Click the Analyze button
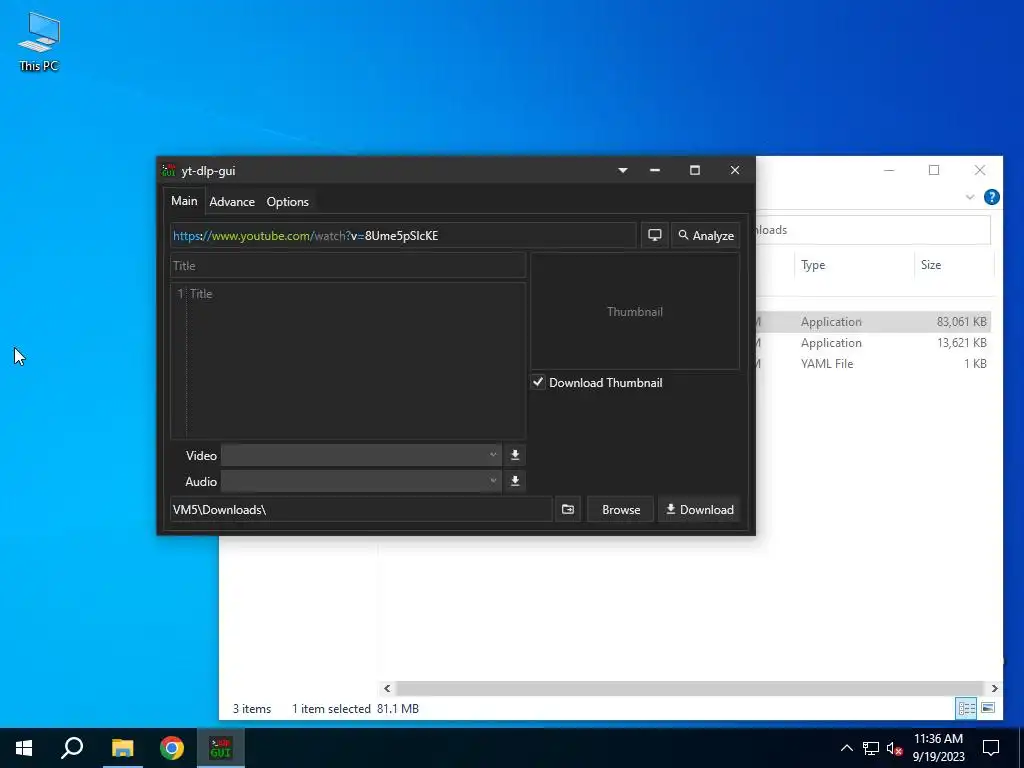 click(x=705, y=236)
